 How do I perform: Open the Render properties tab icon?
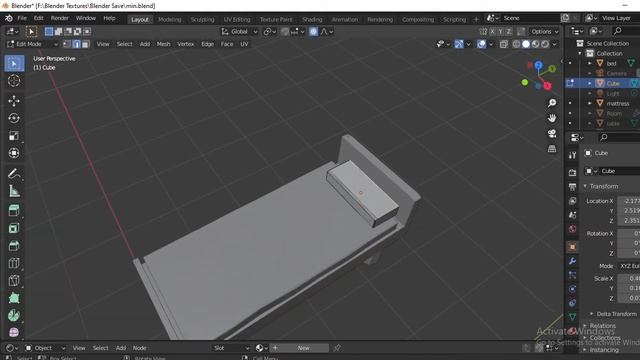tap(572, 173)
